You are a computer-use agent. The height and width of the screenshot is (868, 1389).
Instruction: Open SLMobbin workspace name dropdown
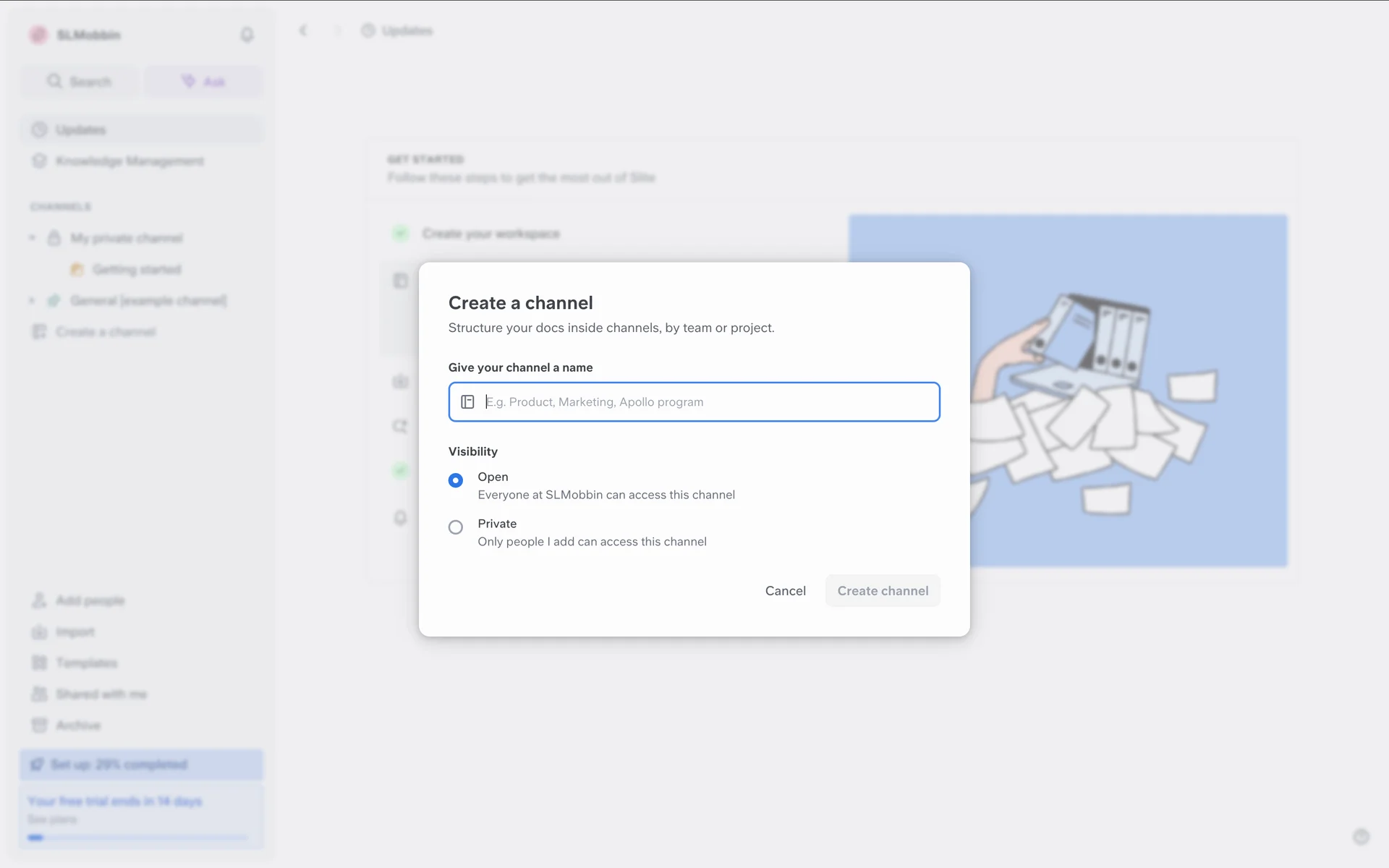click(x=88, y=35)
